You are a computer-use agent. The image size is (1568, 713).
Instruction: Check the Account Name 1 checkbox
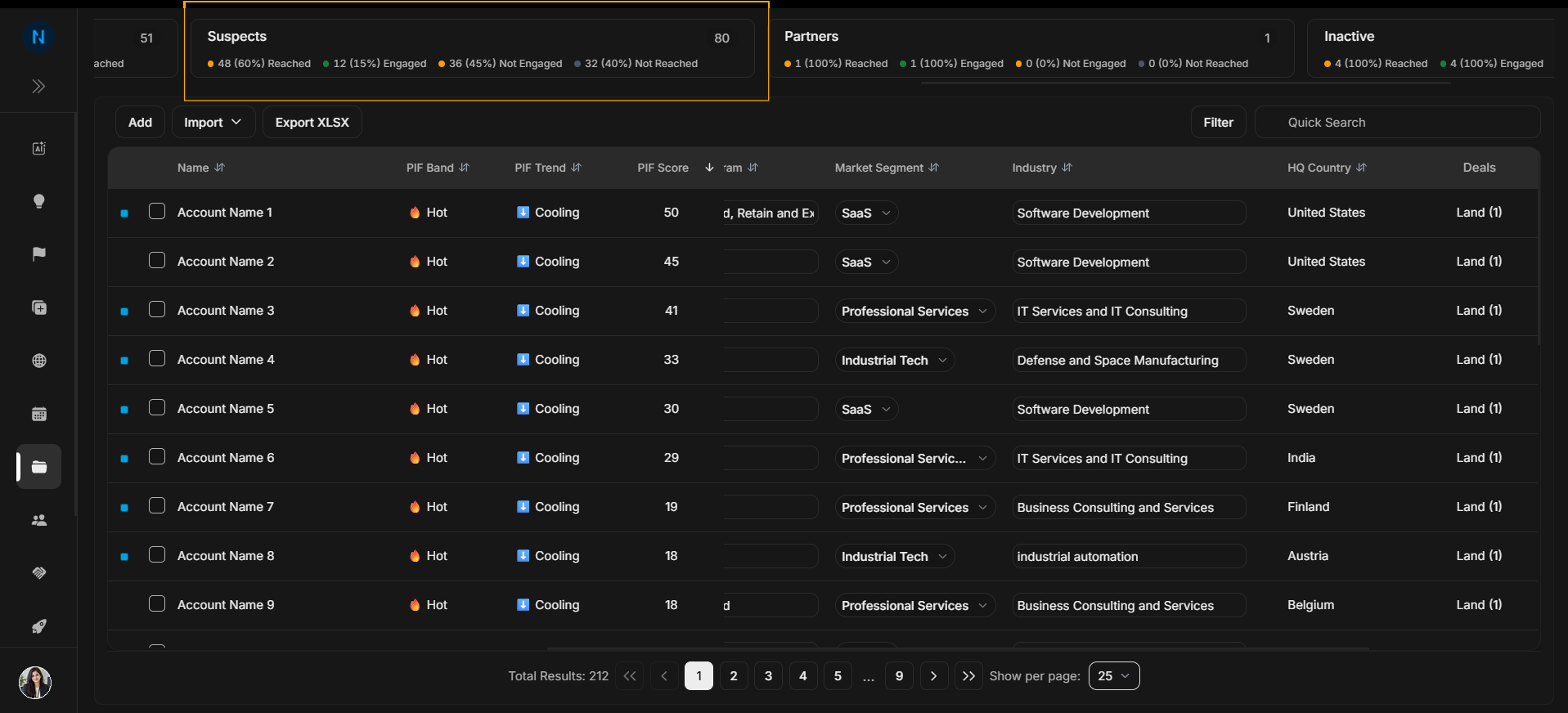[x=157, y=212]
